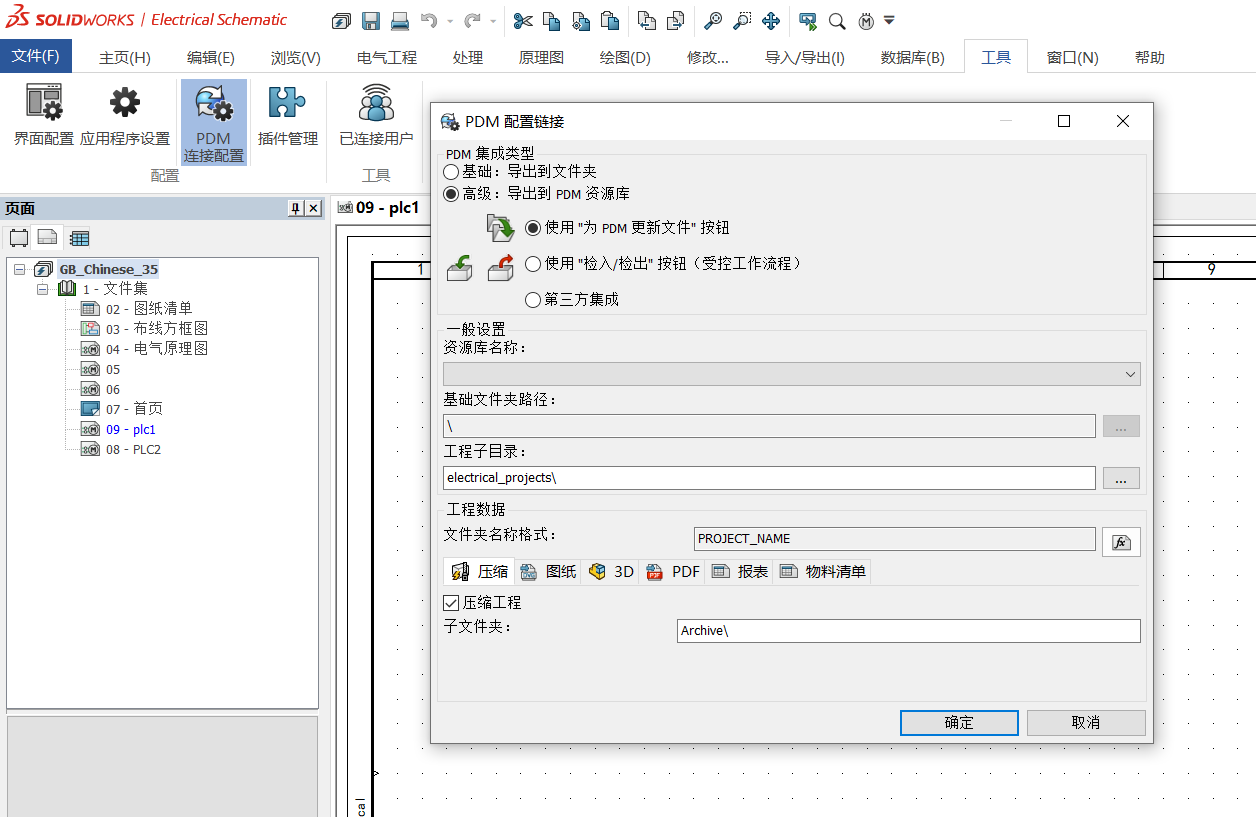Click the Print icon in quick toolbar
The image size is (1256, 817).
[x=399, y=20]
